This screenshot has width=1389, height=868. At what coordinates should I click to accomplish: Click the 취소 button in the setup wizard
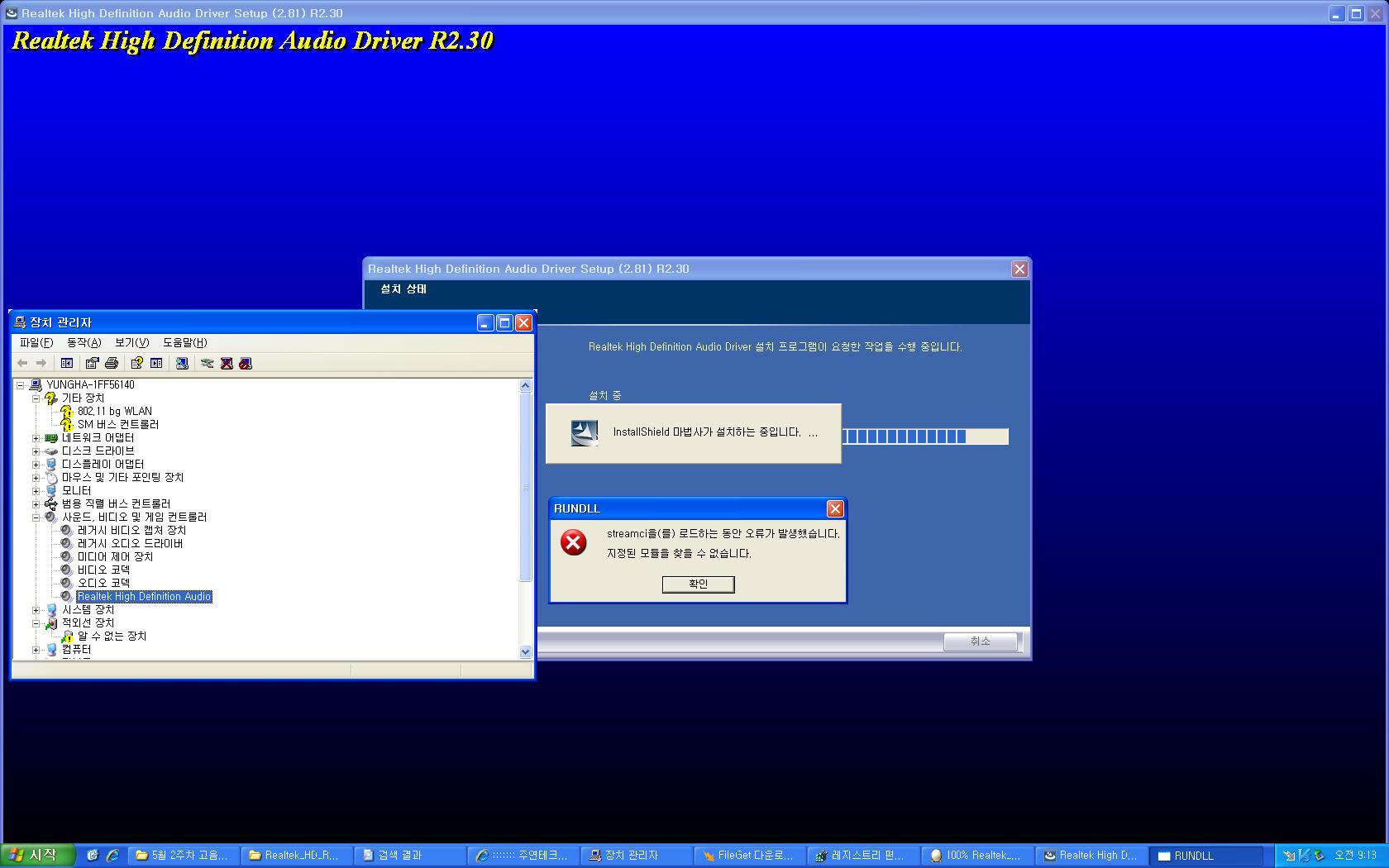[x=980, y=641]
